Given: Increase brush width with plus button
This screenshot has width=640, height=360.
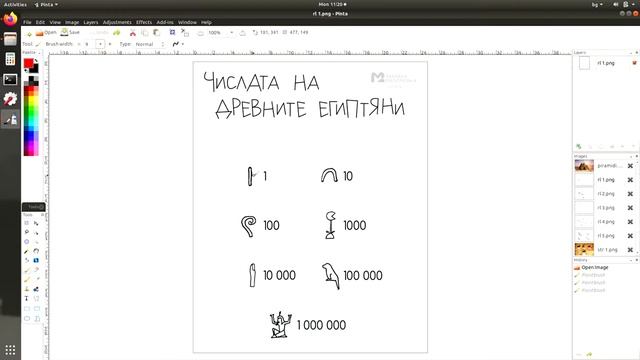Looking at the screenshot, I should (x=109, y=44).
